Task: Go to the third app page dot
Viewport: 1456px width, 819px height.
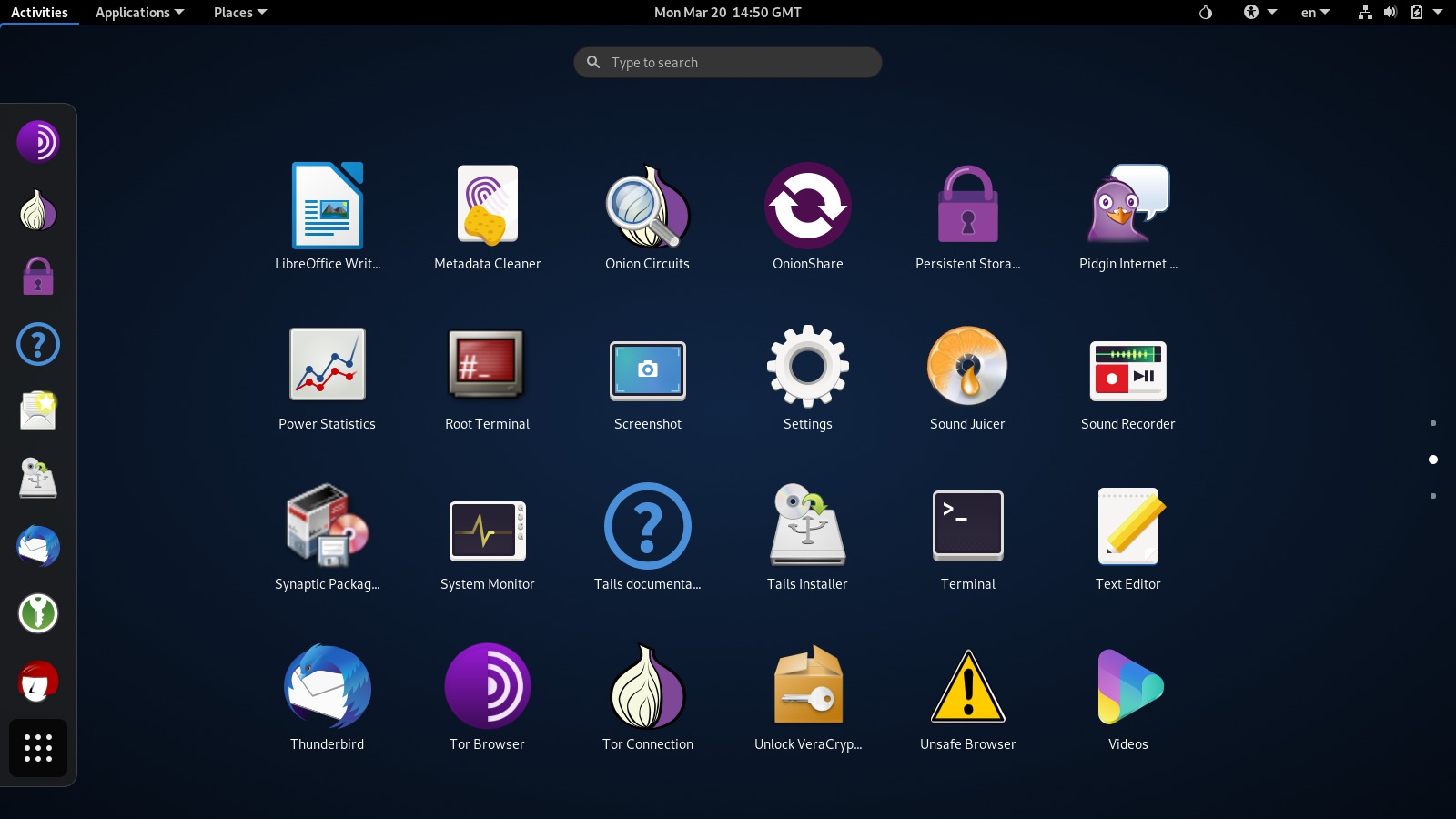Action: coord(1433,496)
